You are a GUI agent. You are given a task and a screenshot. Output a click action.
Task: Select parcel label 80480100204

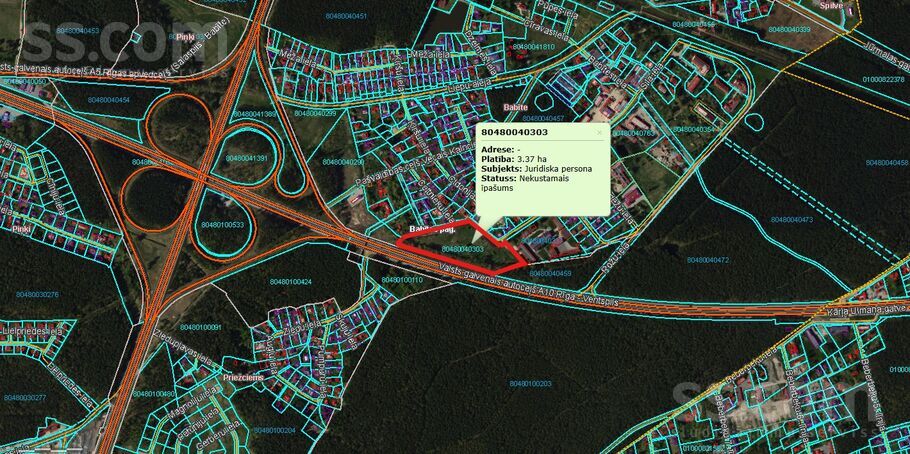coord(274,430)
